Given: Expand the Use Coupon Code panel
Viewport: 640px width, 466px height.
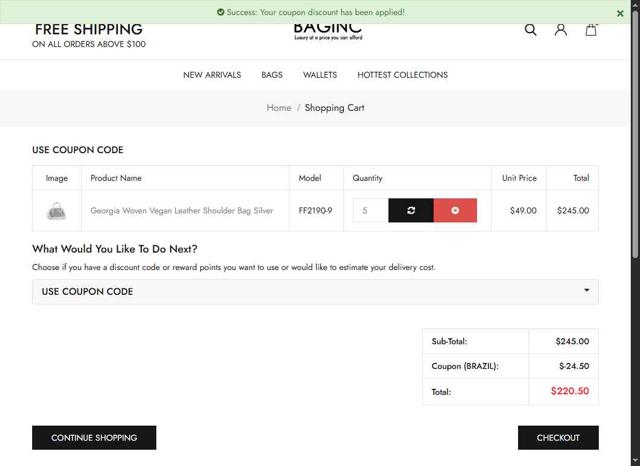Looking at the screenshot, I should point(315,292).
